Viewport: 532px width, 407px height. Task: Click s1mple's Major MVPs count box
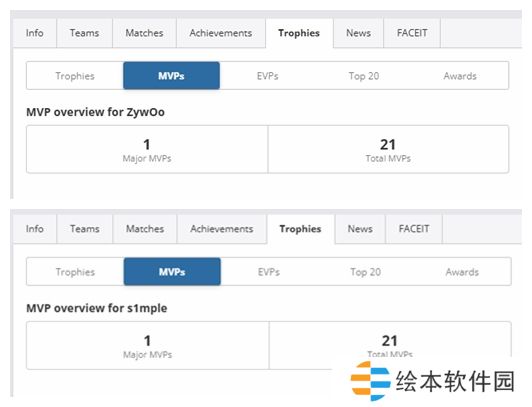(148, 345)
